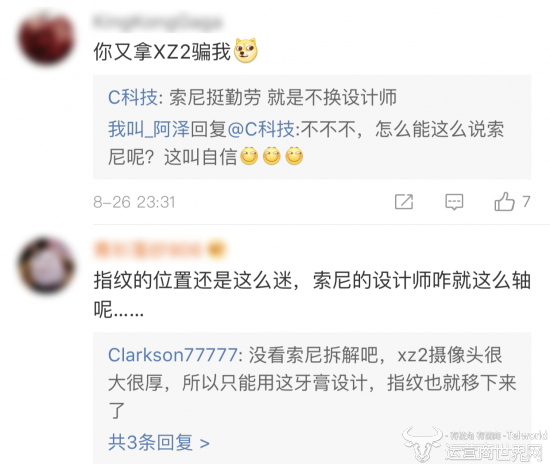The width and height of the screenshot is (550, 464).
Task: Tap the doge emoji after XZ2骗我
Action: click(x=246, y=51)
